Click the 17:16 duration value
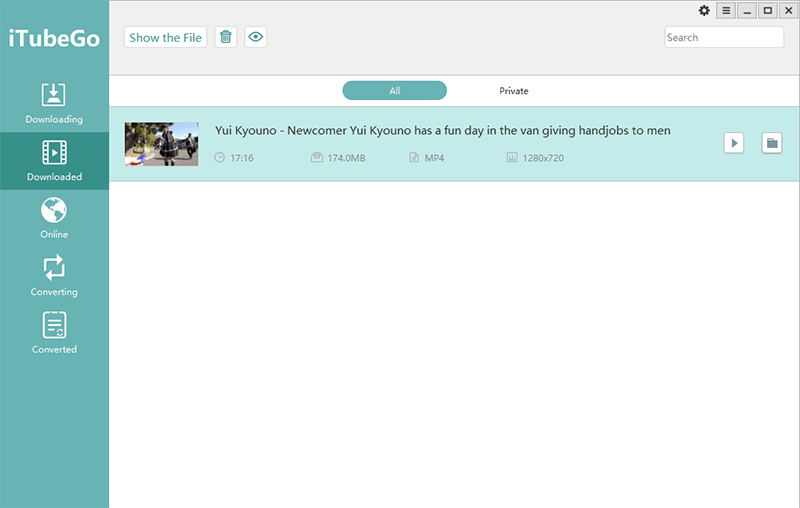 [241, 158]
